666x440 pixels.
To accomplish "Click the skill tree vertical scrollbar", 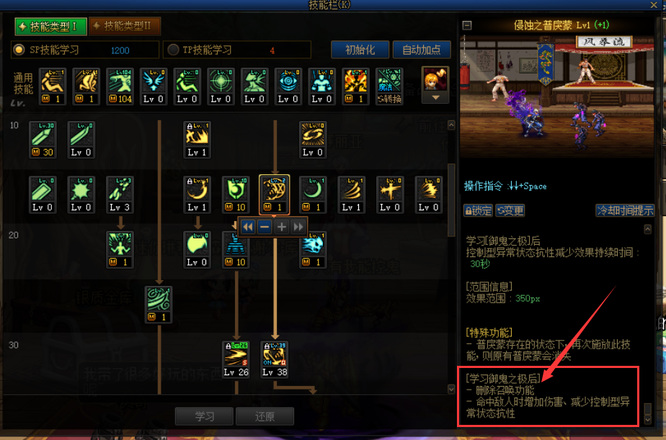I will [452, 200].
